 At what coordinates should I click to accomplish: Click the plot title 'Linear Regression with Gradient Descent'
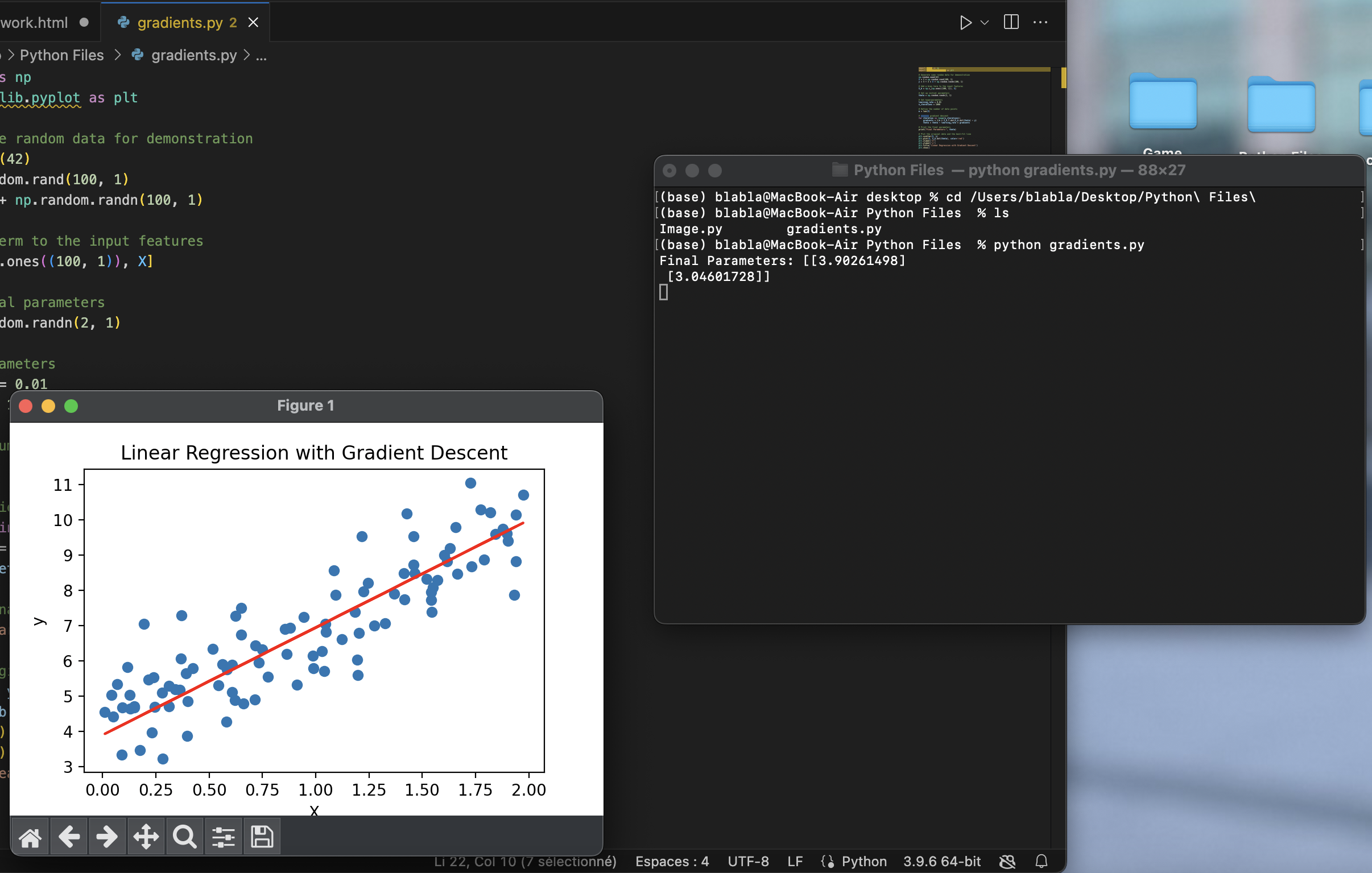pos(314,453)
